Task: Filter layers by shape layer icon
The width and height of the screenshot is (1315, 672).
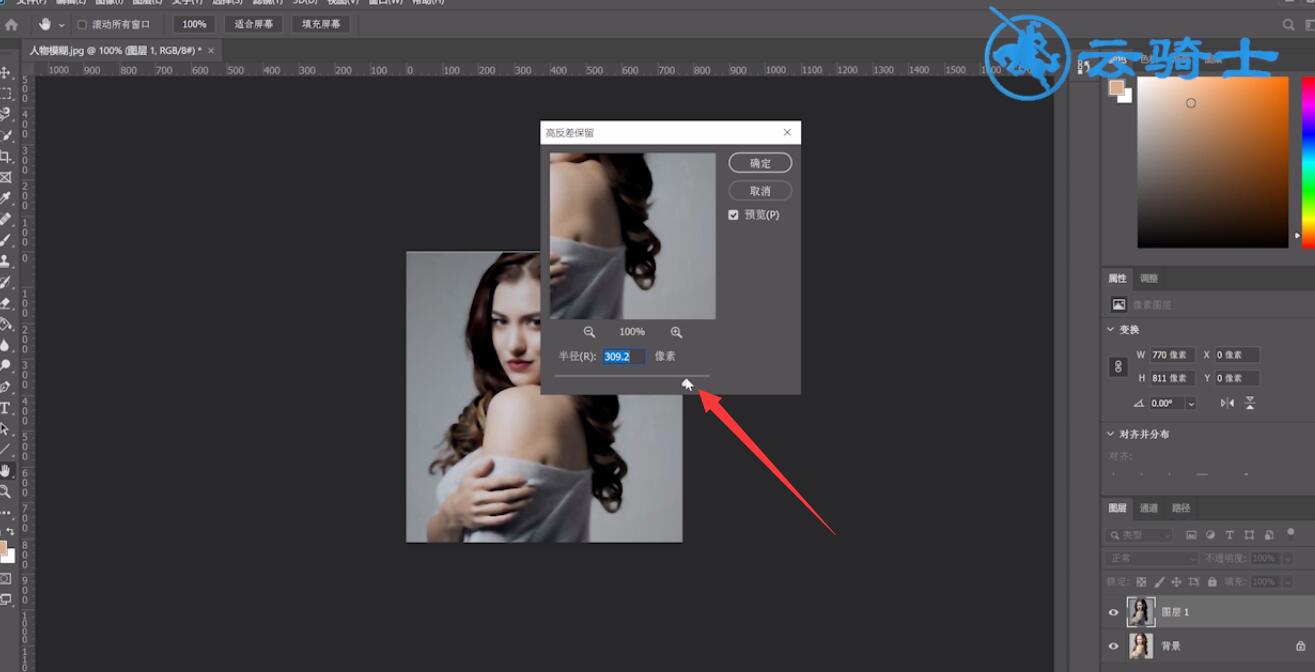Action: [1249, 535]
